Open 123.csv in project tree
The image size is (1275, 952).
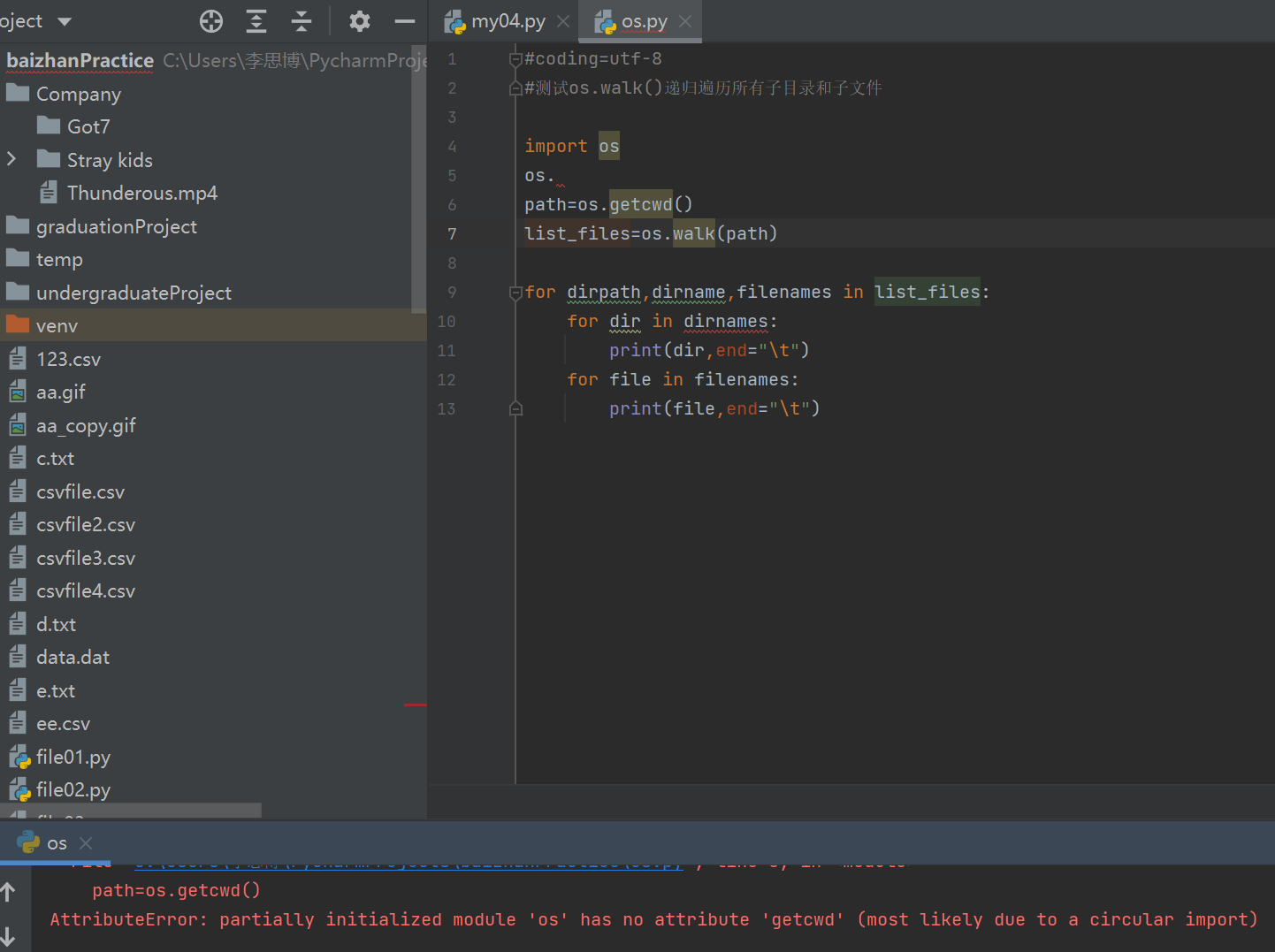click(x=68, y=359)
